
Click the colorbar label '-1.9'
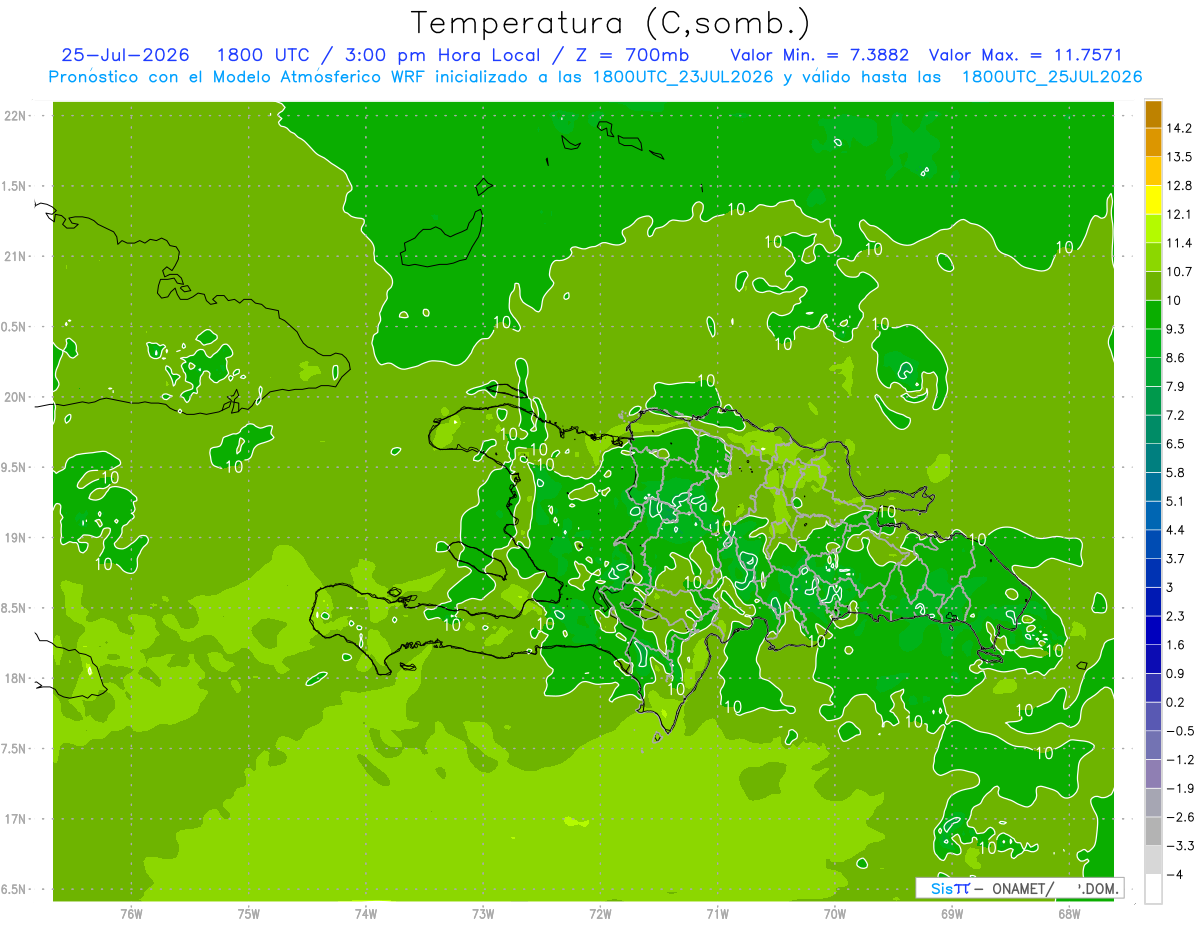coord(1179,788)
